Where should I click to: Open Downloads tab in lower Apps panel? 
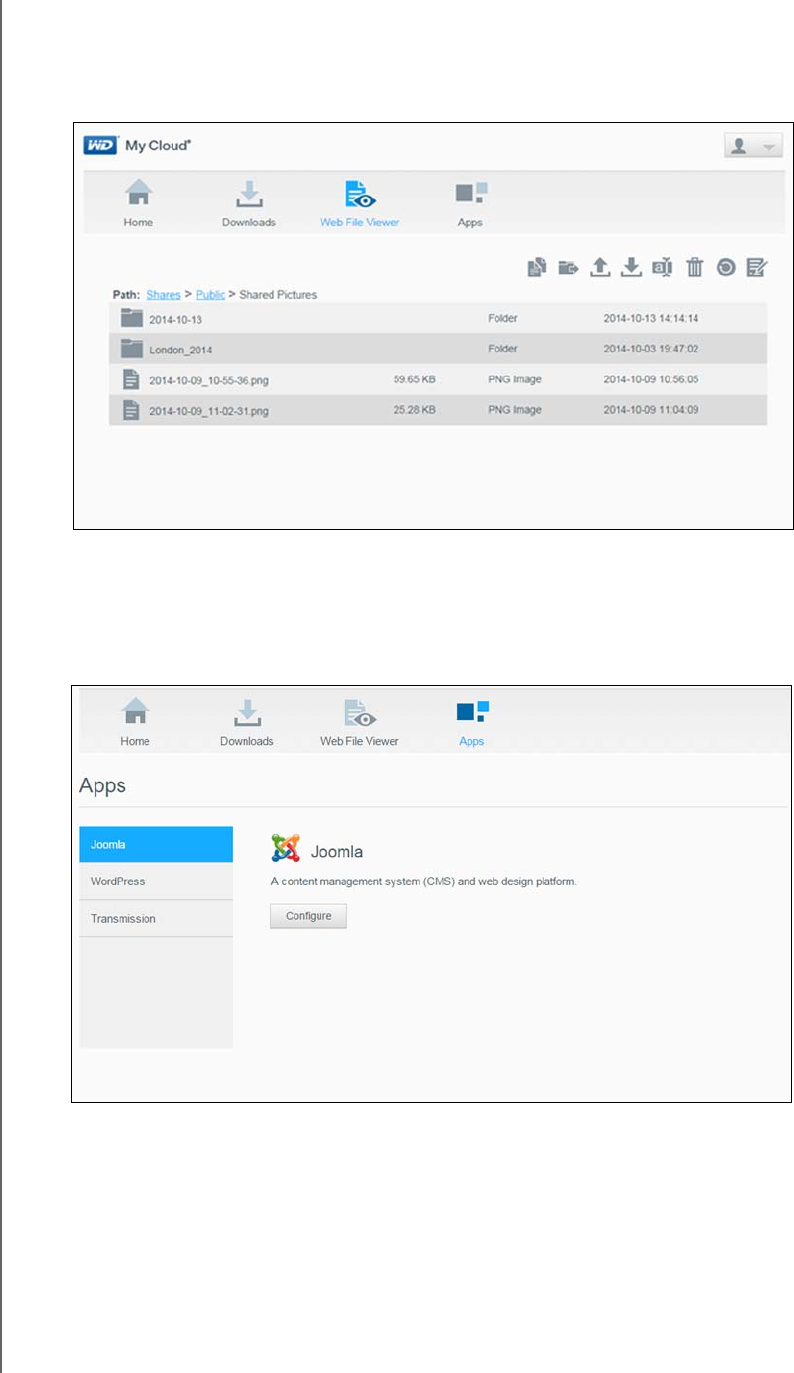(247, 723)
